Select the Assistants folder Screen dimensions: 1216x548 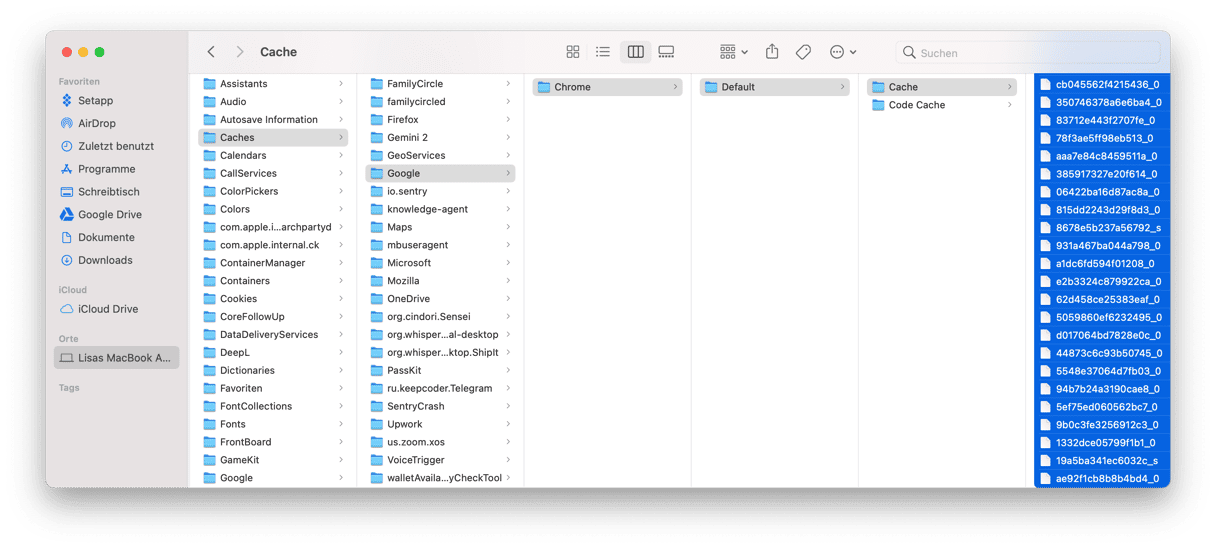(x=273, y=84)
